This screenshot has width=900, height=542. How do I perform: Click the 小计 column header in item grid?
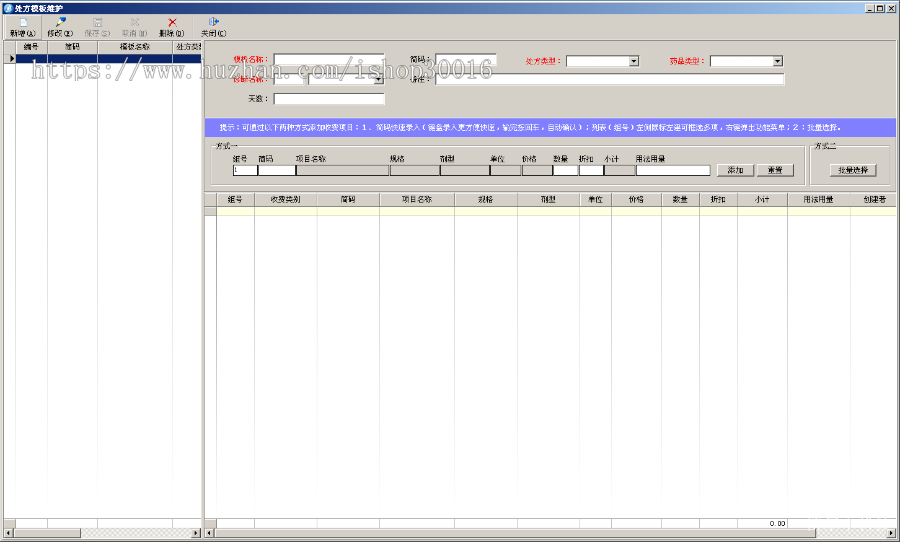762,199
